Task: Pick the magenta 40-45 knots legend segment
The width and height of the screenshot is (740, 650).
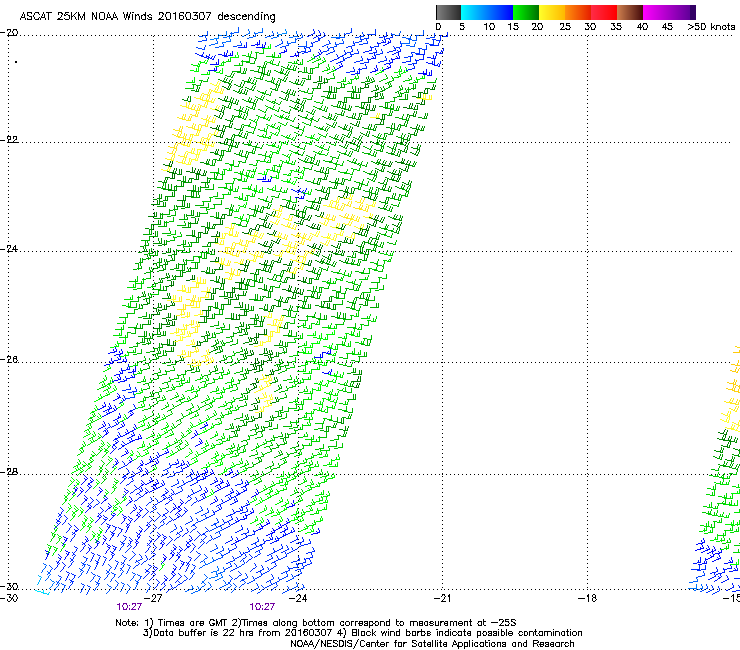Action: 656,12
